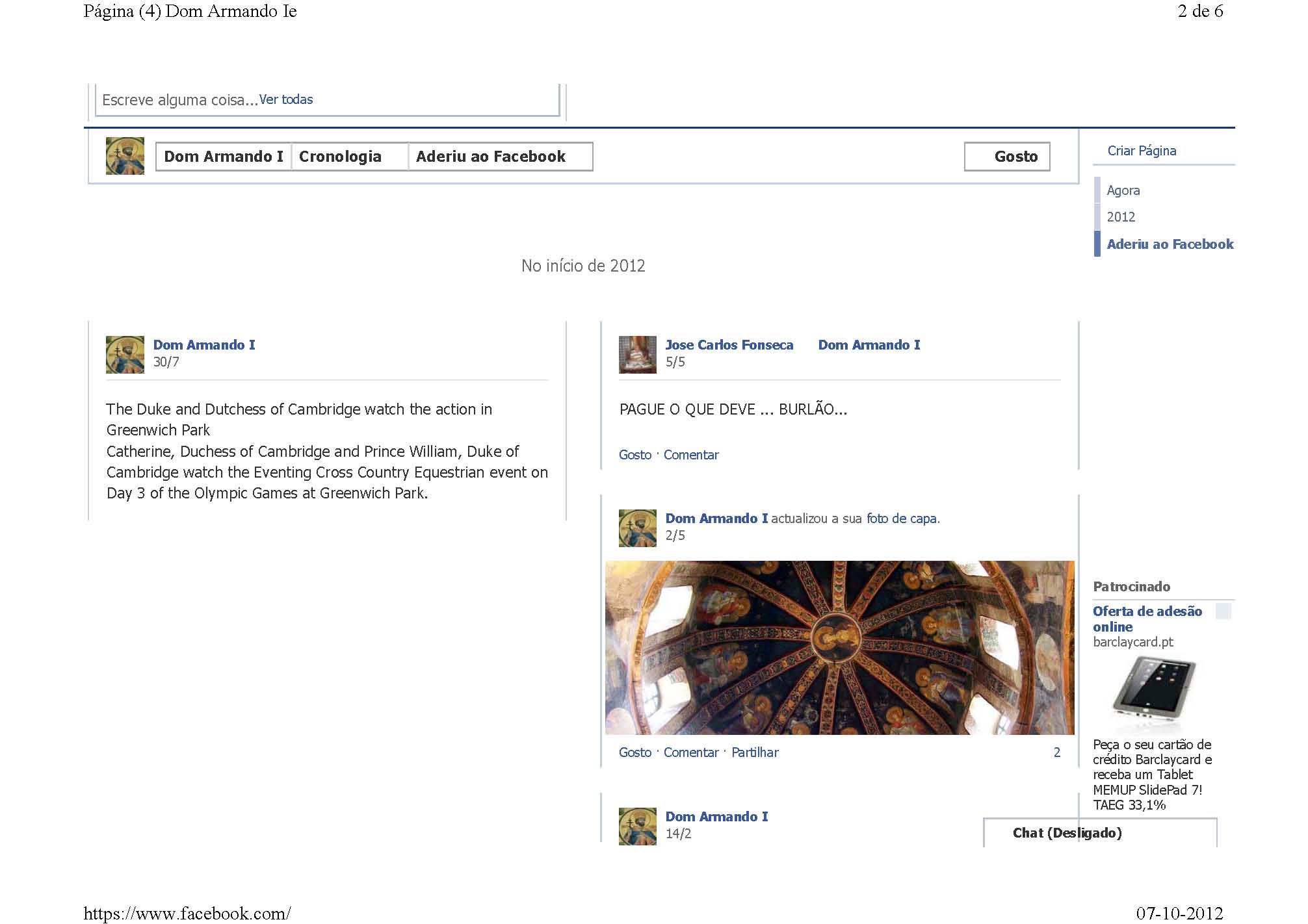Click the avatar on the 30/7 post
The width and height of the screenshot is (1308, 924).
[x=125, y=354]
